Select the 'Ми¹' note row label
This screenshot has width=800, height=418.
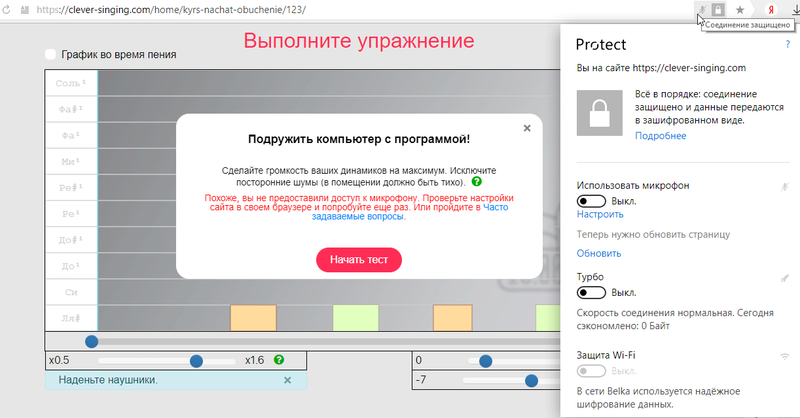(71, 161)
